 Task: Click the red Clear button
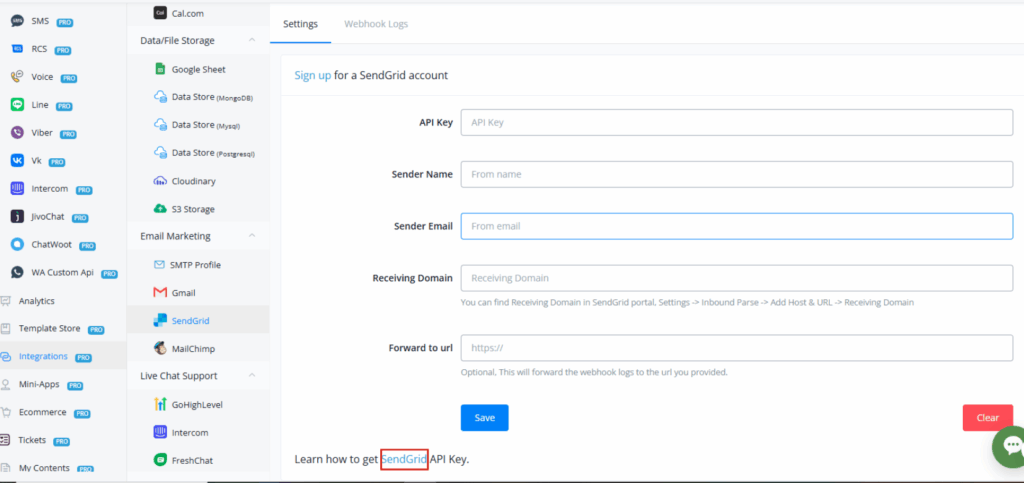(x=987, y=418)
